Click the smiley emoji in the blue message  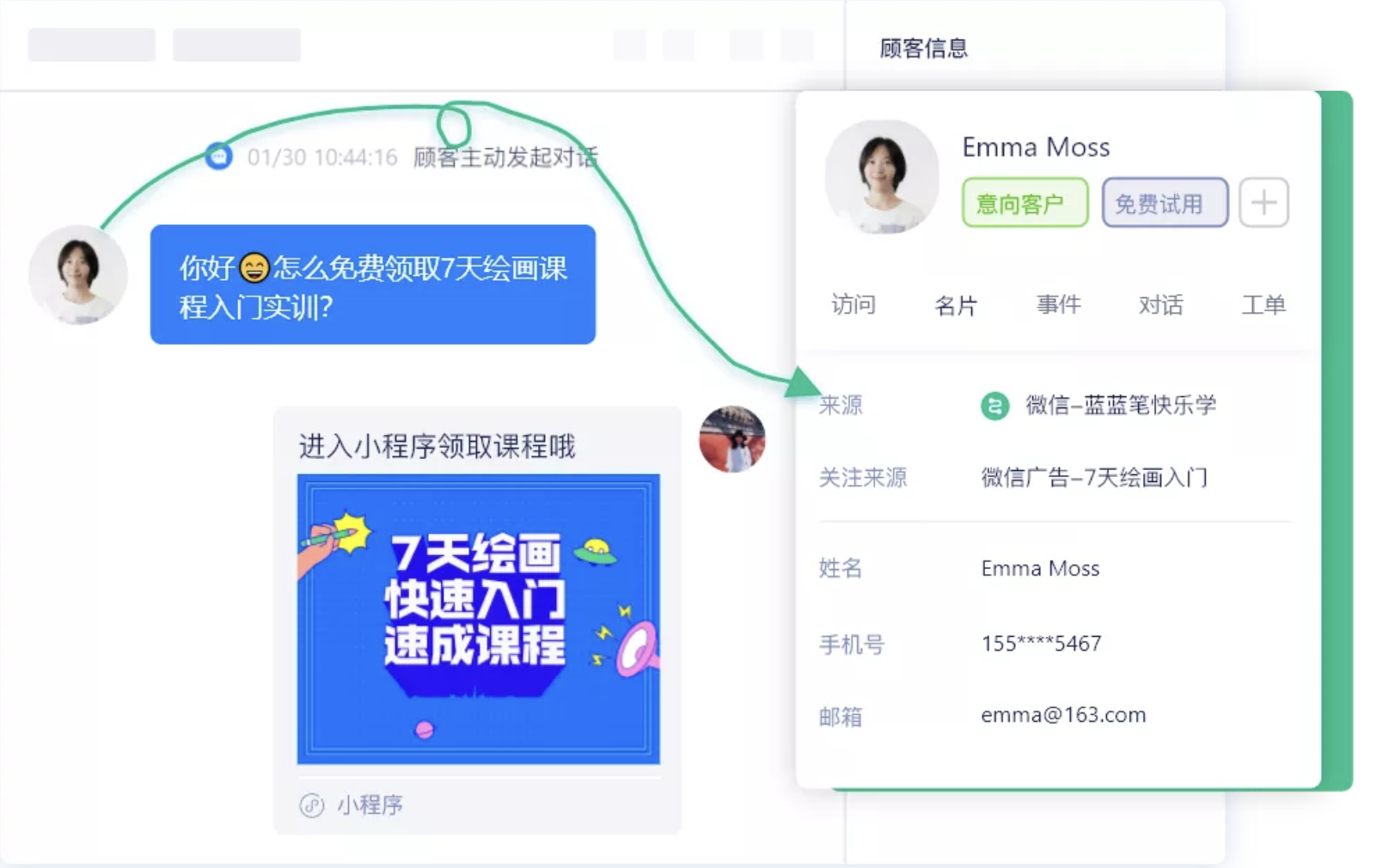[254, 268]
